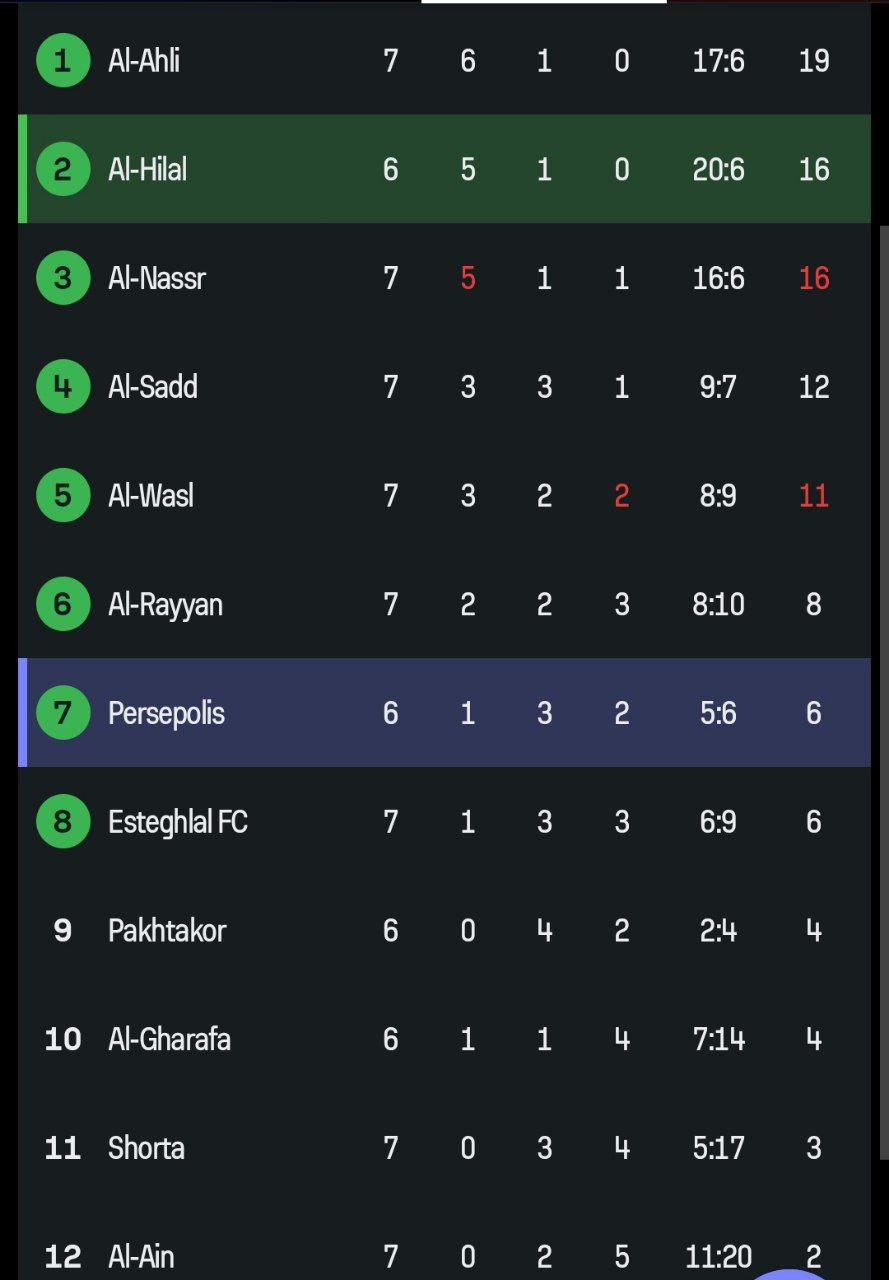Select the Al-Nassr team name
This screenshot has height=1280, width=889.
pos(156,278)
